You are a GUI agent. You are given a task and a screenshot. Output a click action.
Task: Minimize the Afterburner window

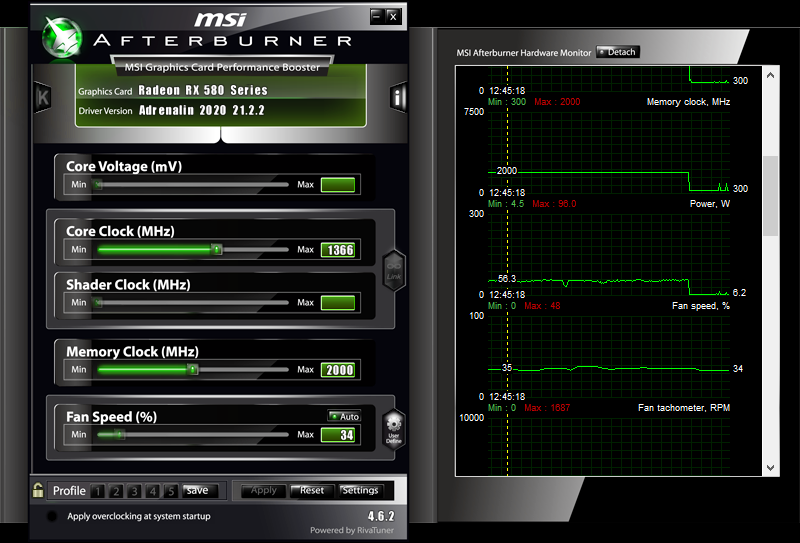tap(377, 16)
